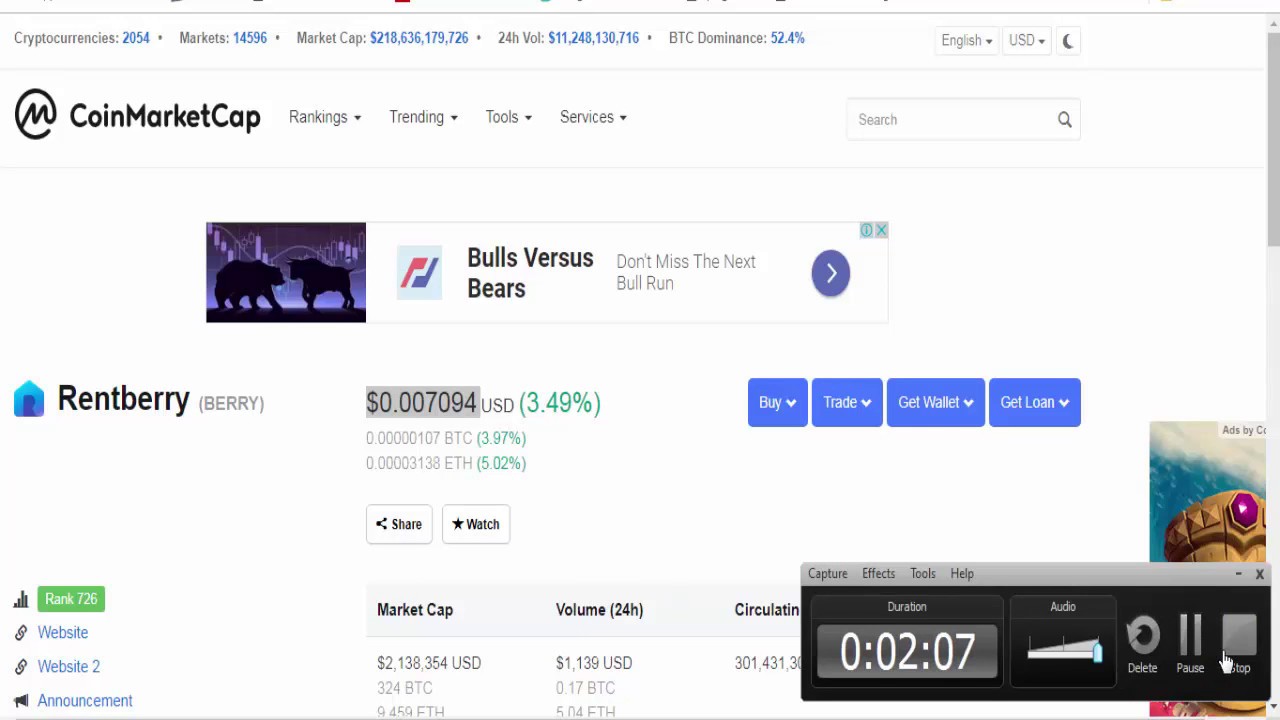Click the ad info icon
Viewport: 1280px width, 720px height.
coord(867,230)
